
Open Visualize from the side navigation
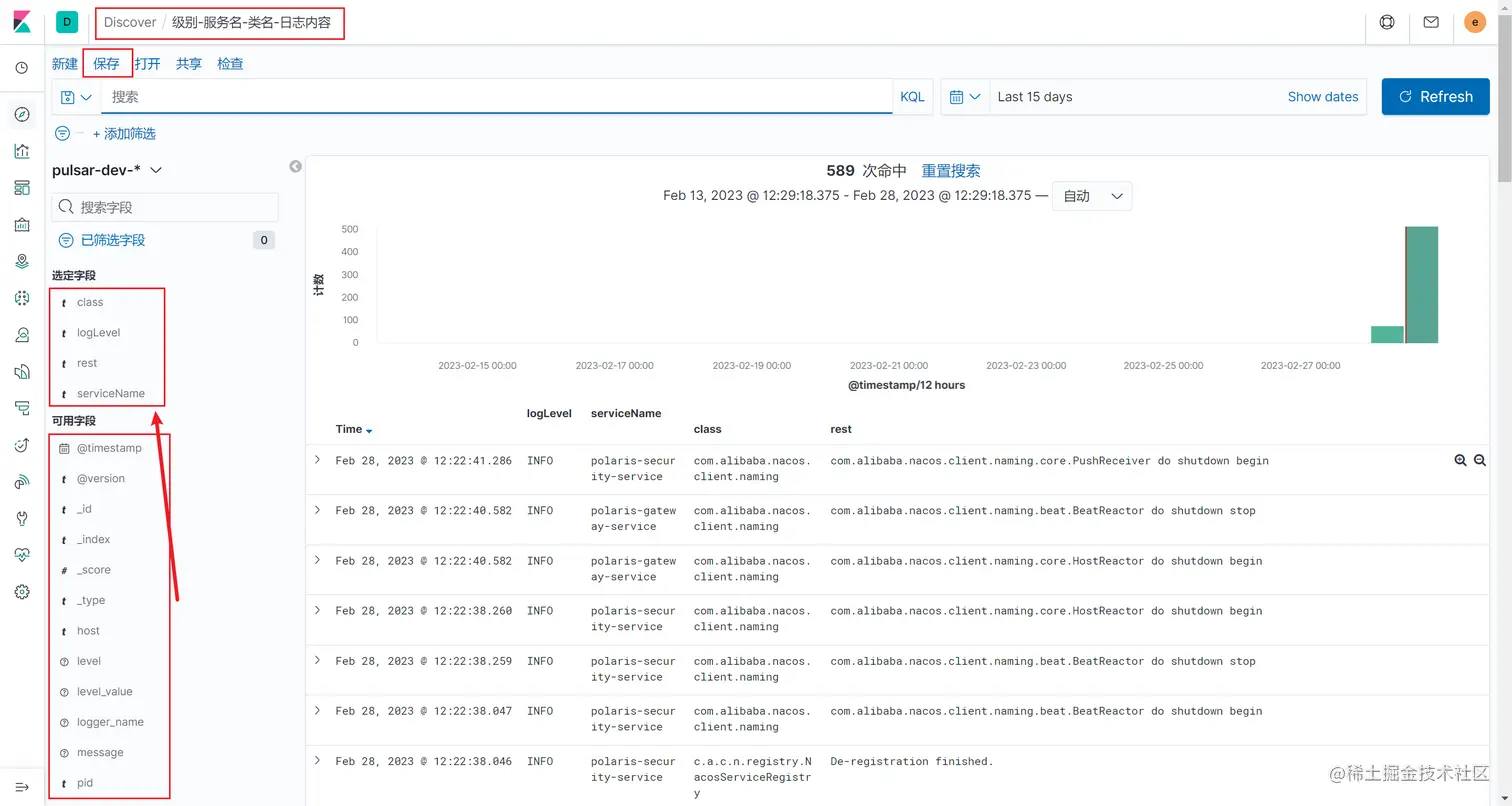point(22,151)
